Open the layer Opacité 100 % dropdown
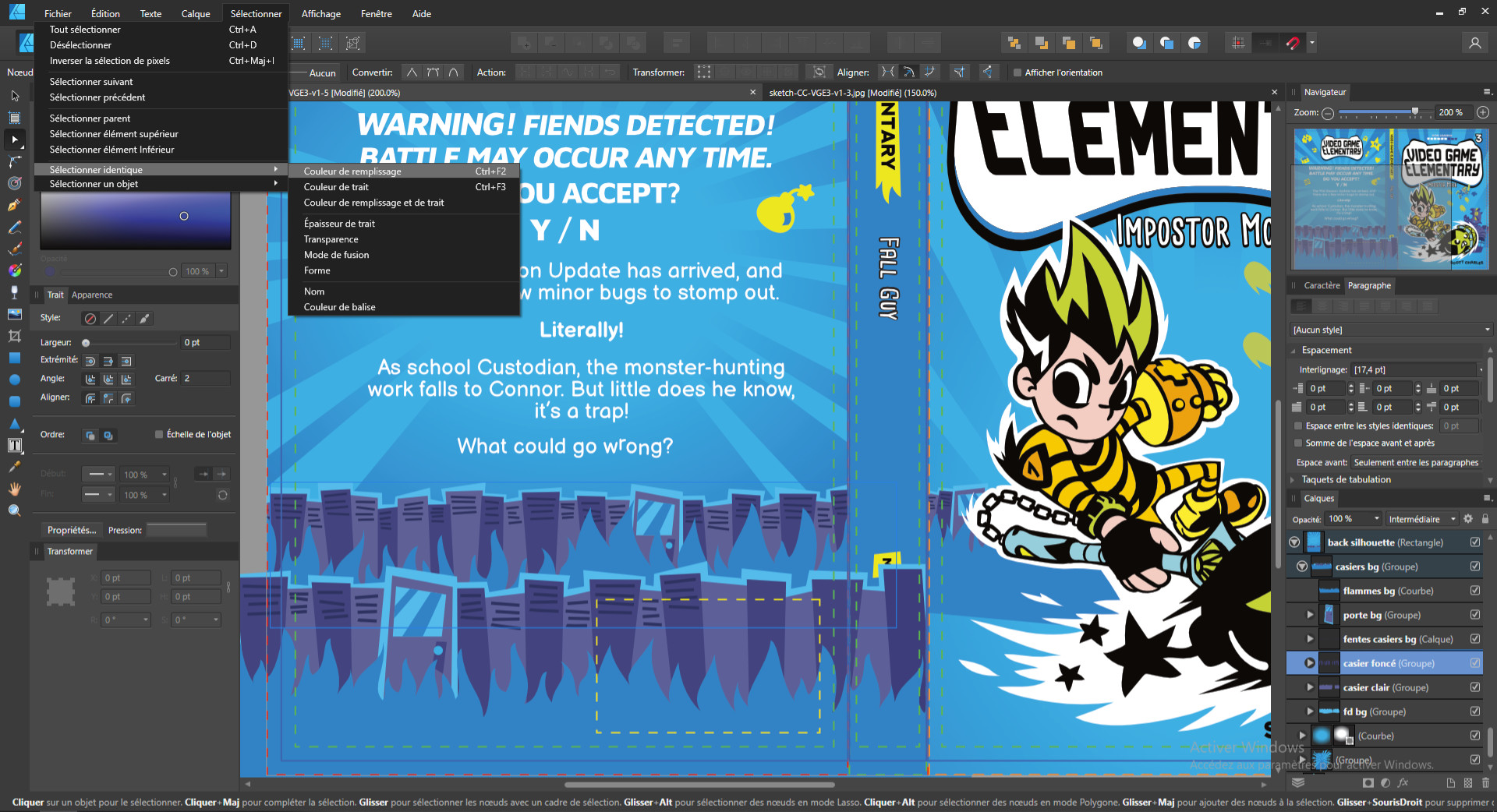 click(1376, 519)
